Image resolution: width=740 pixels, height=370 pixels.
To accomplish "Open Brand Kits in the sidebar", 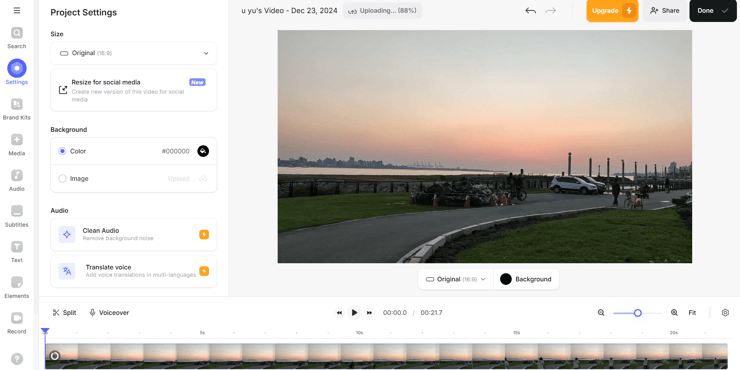I will 17,109.
